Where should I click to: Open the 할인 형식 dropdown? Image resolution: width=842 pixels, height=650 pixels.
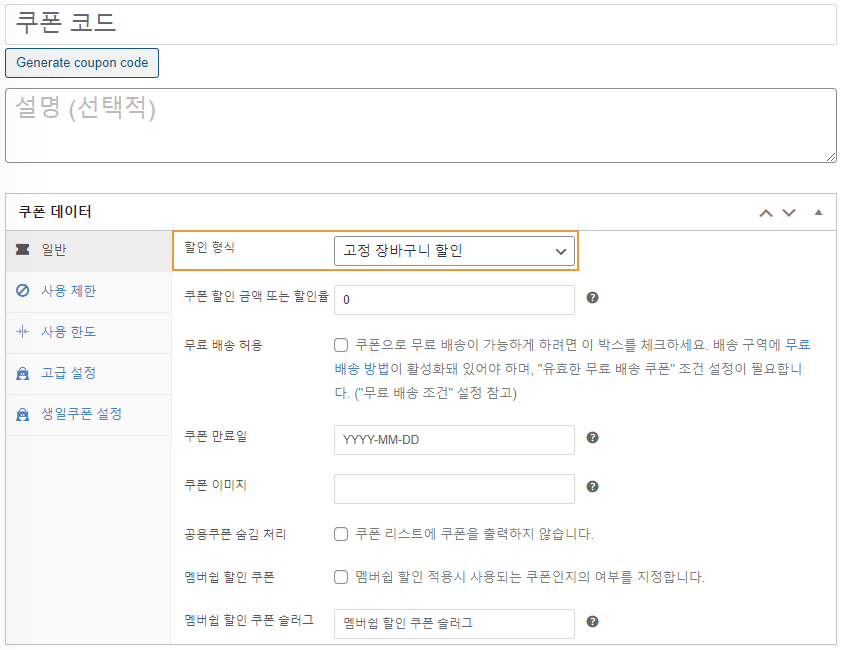pos(454,251)
